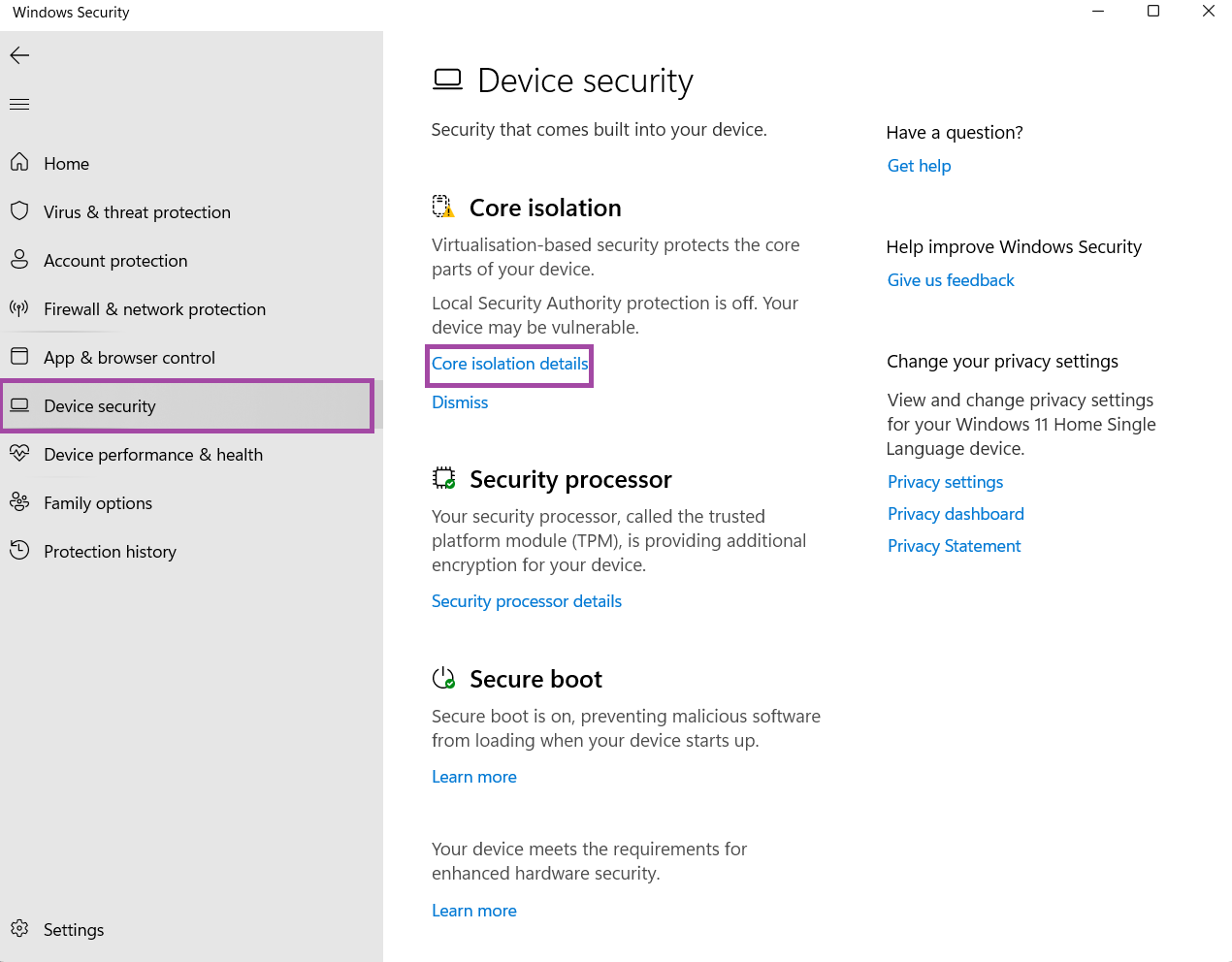Open the Privacy dashboard
Screen dimensions: 1232x962
pos(956,513)
